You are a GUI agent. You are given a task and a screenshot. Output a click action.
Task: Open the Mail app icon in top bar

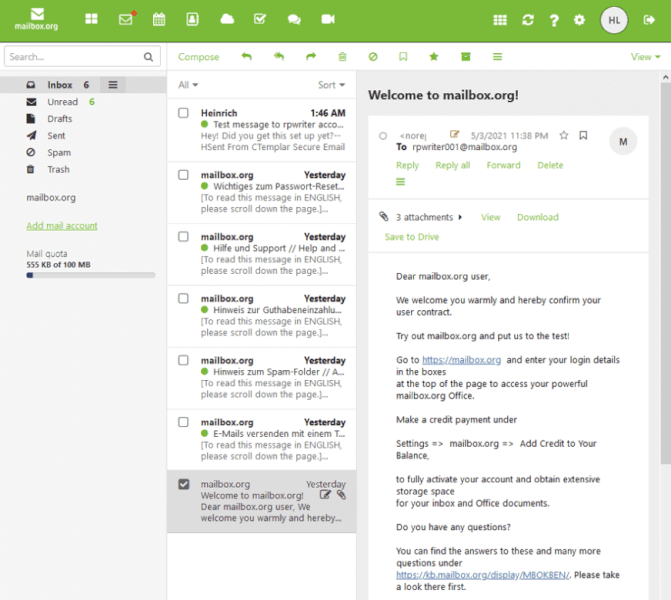pyautogui.click(x=127, y=19)
